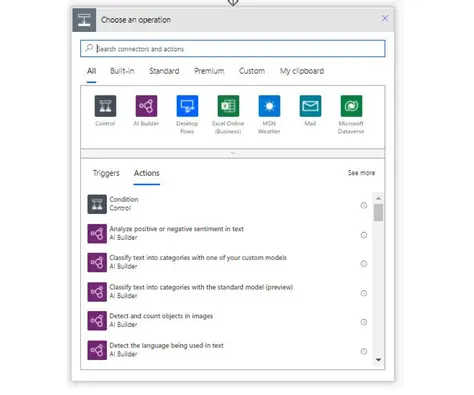The width and height of the screenshot is (474, 395).
Task: Open the My clipboard tab
Action: coord(302,71)
